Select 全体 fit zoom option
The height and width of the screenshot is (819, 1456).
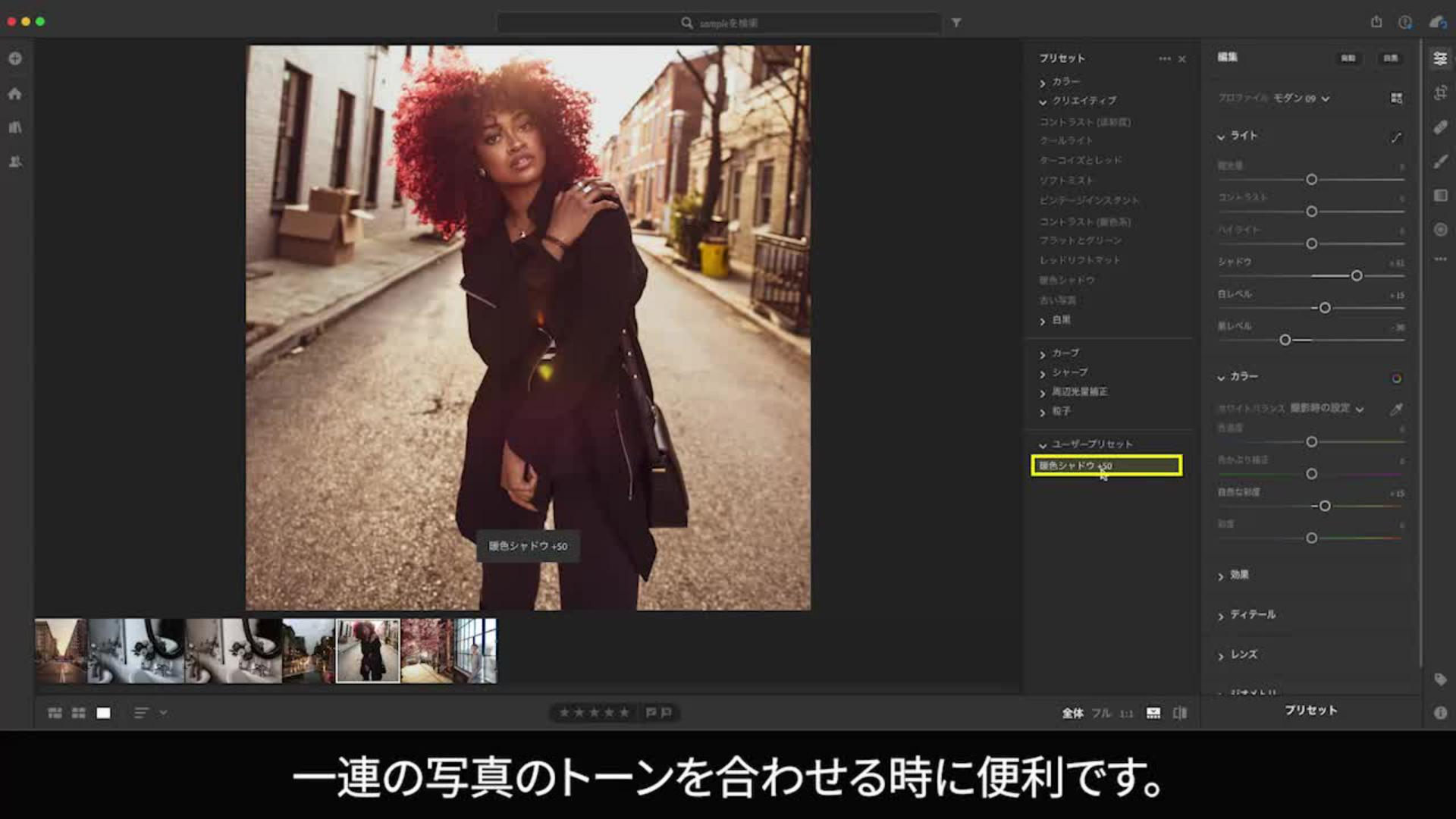[x=1072, y=713]
